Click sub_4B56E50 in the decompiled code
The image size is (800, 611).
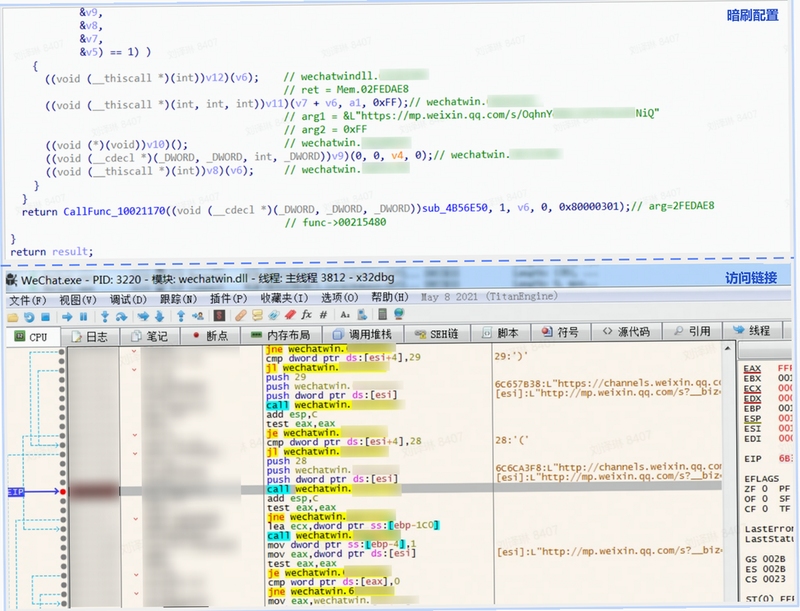pyautogui.click(x=455, y=209)
